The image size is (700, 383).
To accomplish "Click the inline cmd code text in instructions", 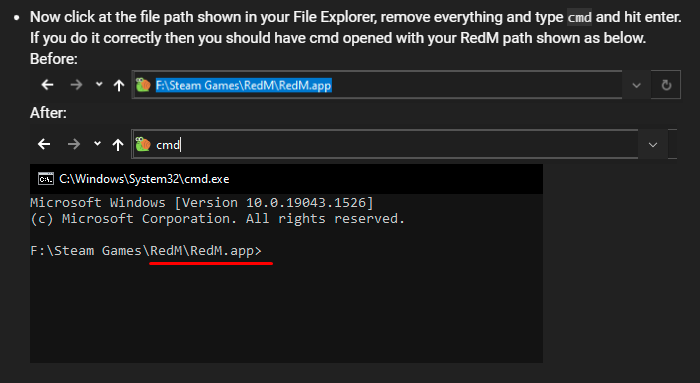I will (579, 17).
